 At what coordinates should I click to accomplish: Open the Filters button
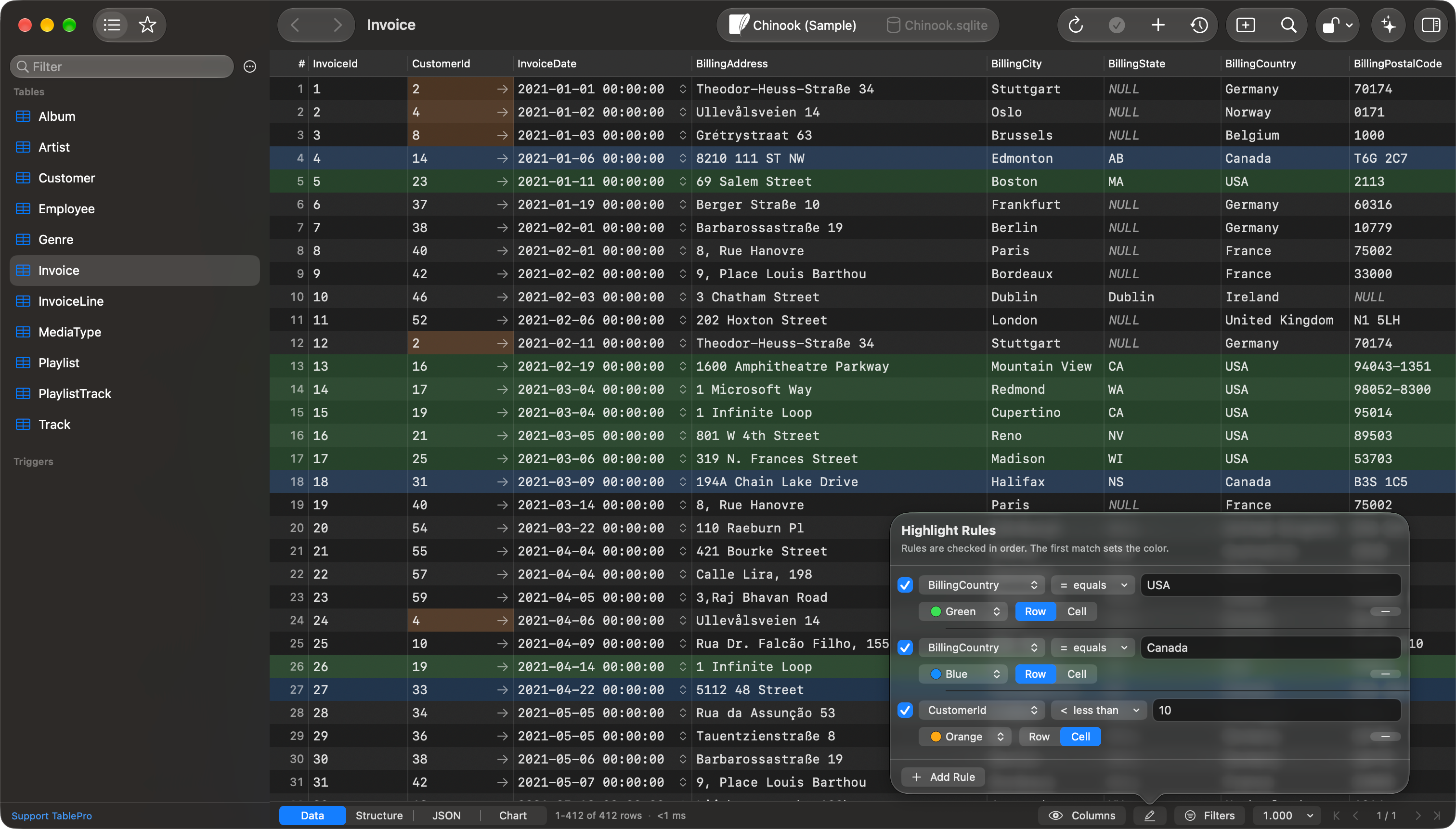coord(1209,816)
